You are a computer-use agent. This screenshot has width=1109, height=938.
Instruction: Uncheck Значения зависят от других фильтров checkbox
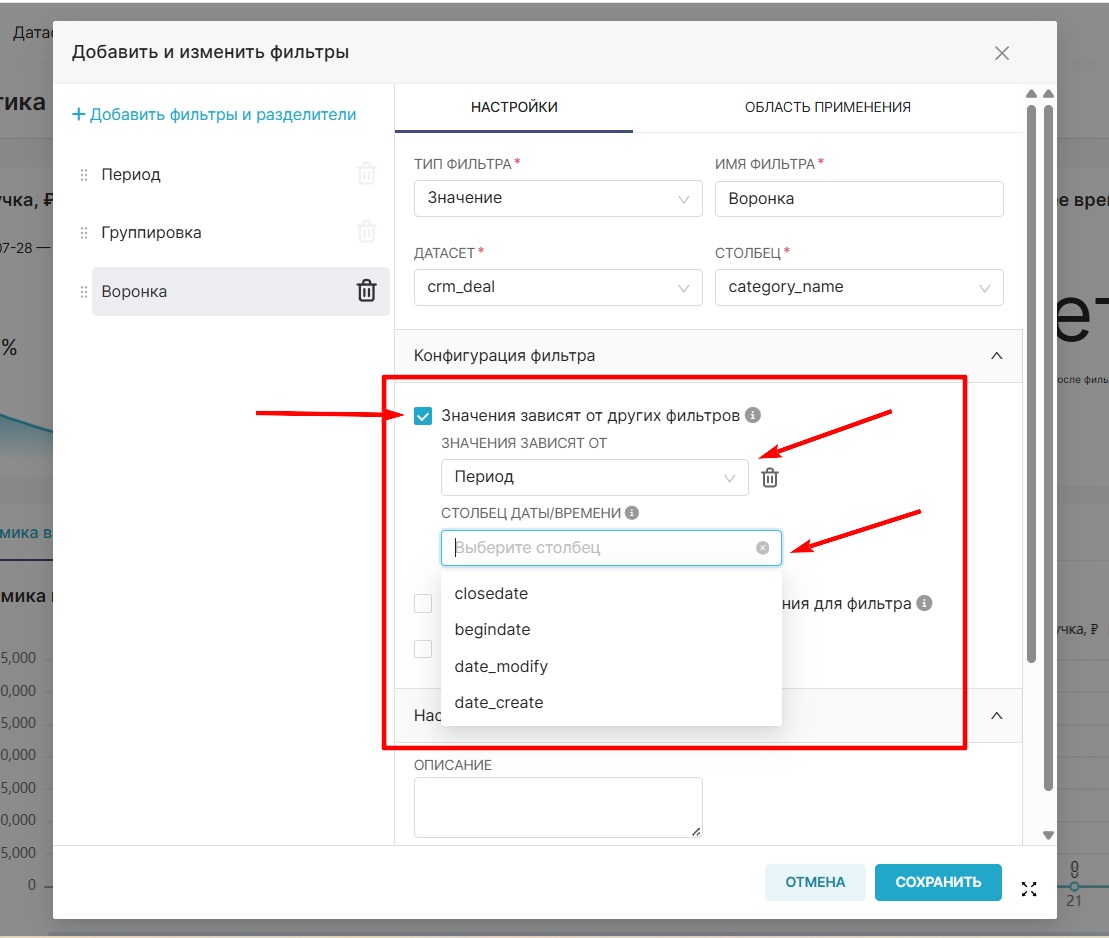click(x=423, y=416)
